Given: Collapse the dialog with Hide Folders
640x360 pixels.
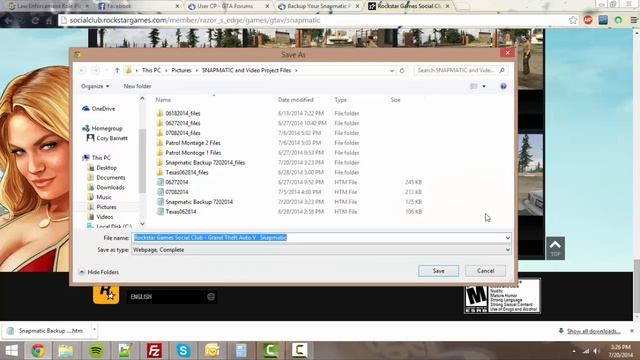Looking at the screenshot, I should [98, 272].
